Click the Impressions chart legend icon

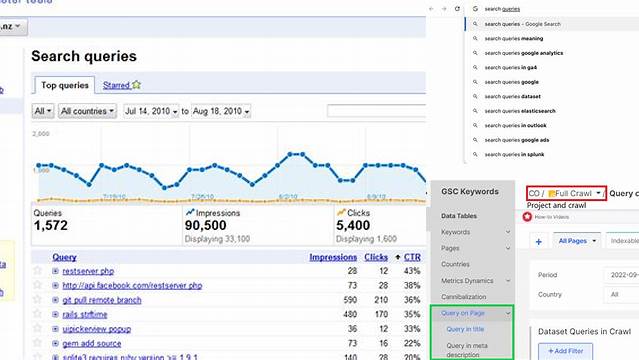190,212
